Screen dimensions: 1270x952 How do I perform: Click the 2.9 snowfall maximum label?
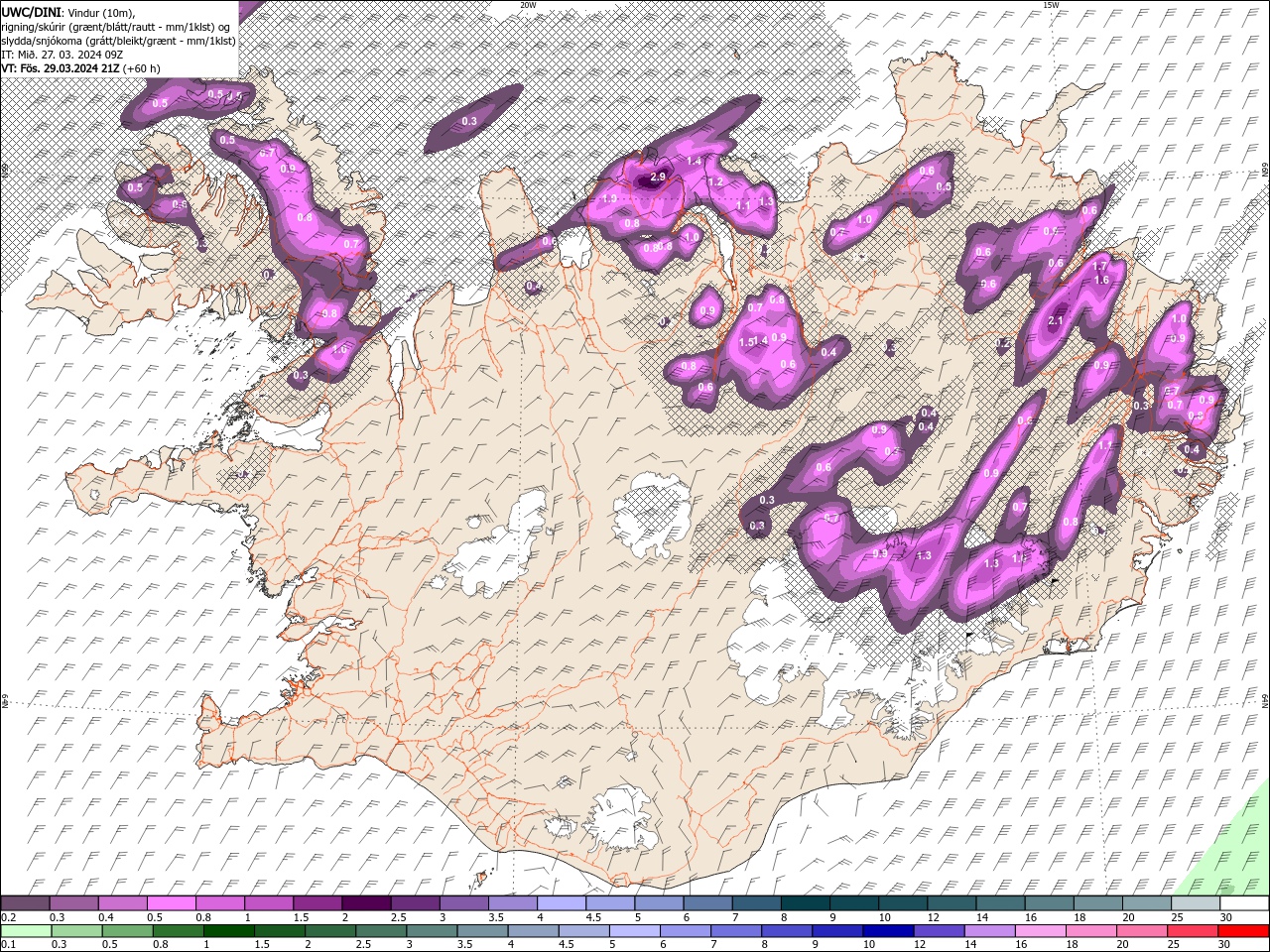pos(658,178)
